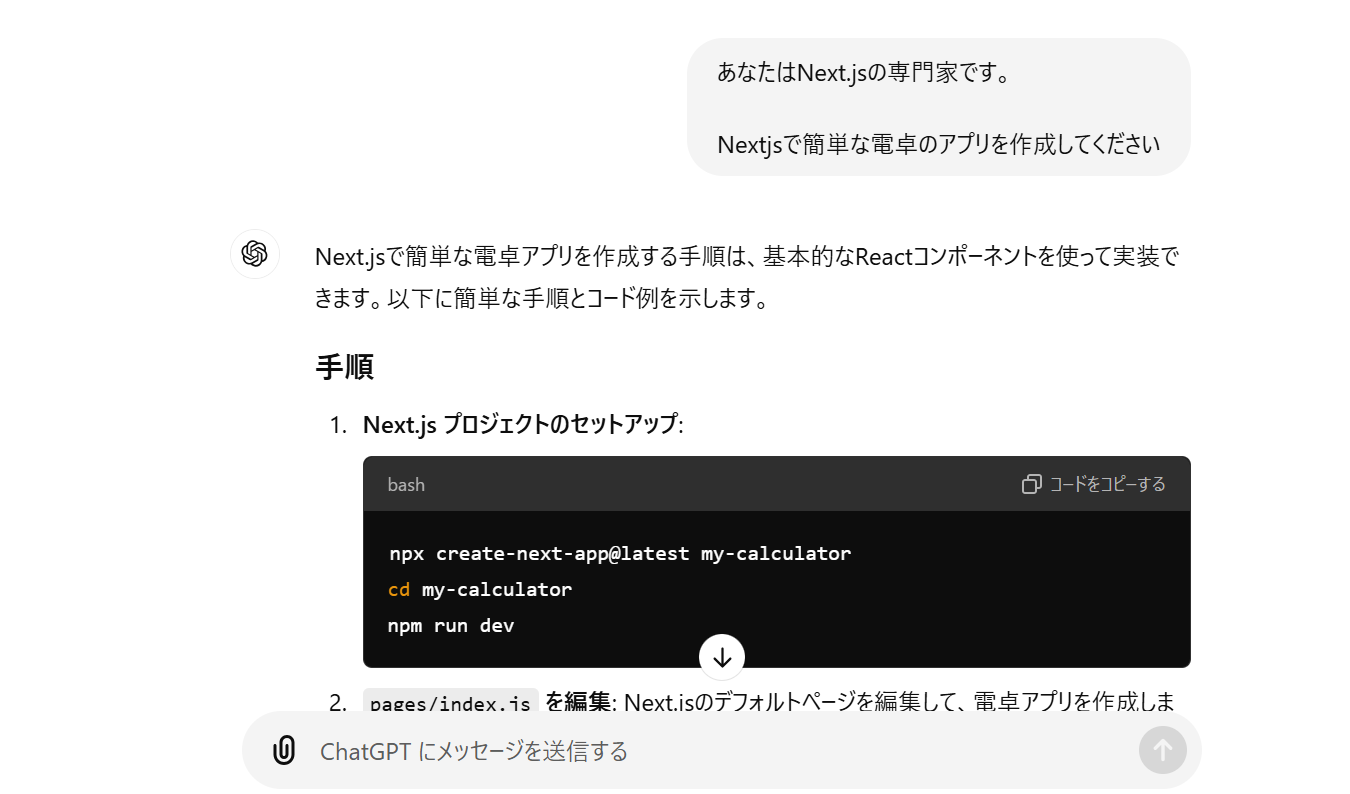This screenshot has width=1350, height=794.
Task: Select the orange cd command in the code
Action: point(398,589)
